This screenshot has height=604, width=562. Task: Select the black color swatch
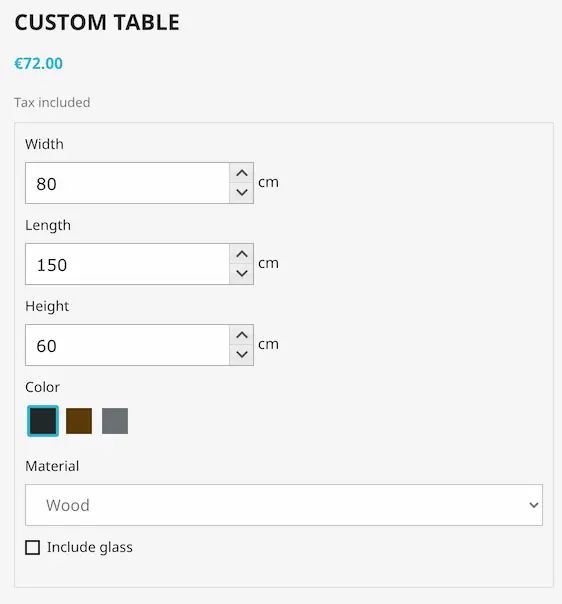point(43,421)
